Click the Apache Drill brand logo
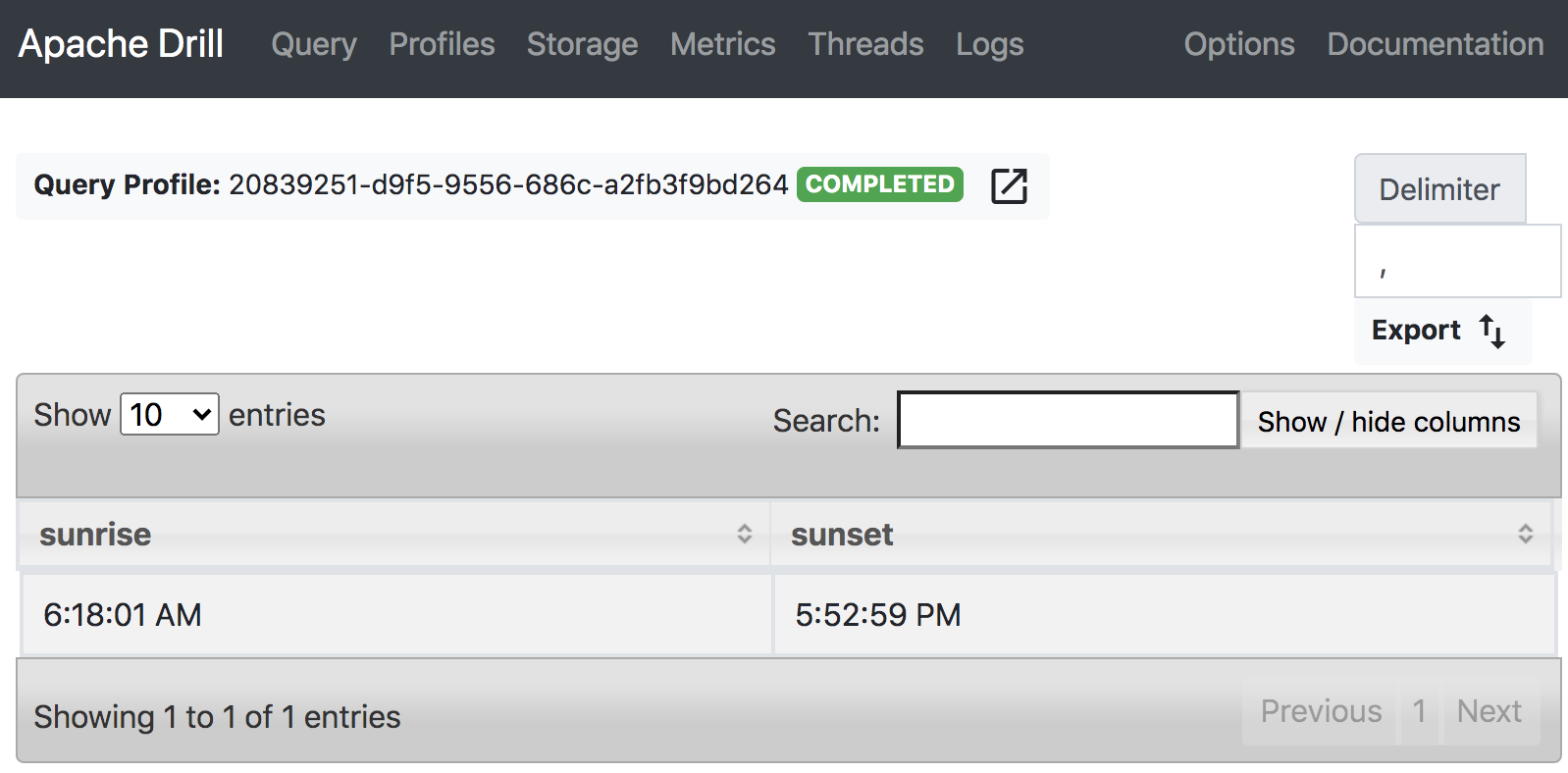1568x773 pixels. coord(122,44)
